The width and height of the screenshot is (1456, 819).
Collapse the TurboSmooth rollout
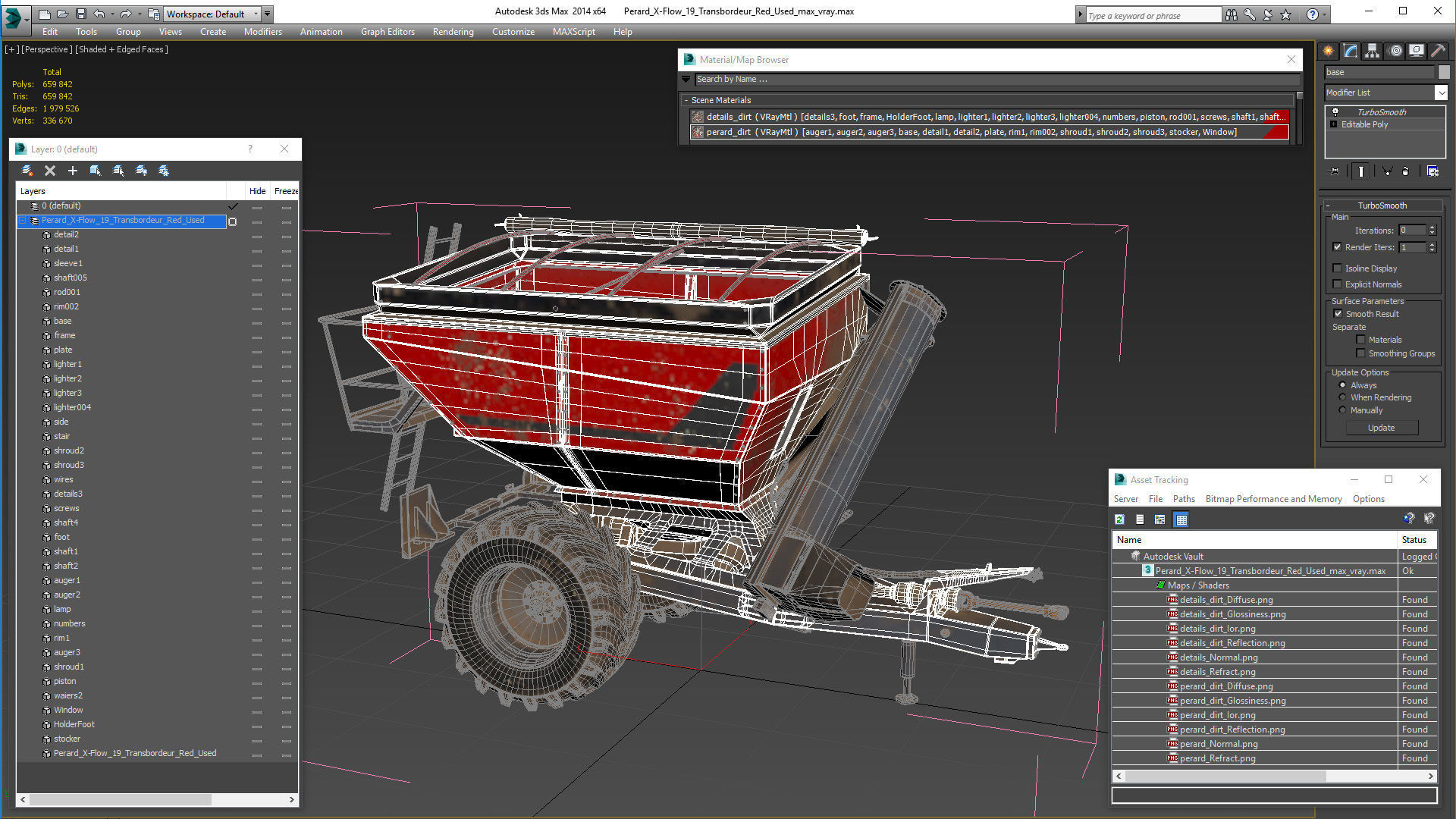(x=1328, y=206)
